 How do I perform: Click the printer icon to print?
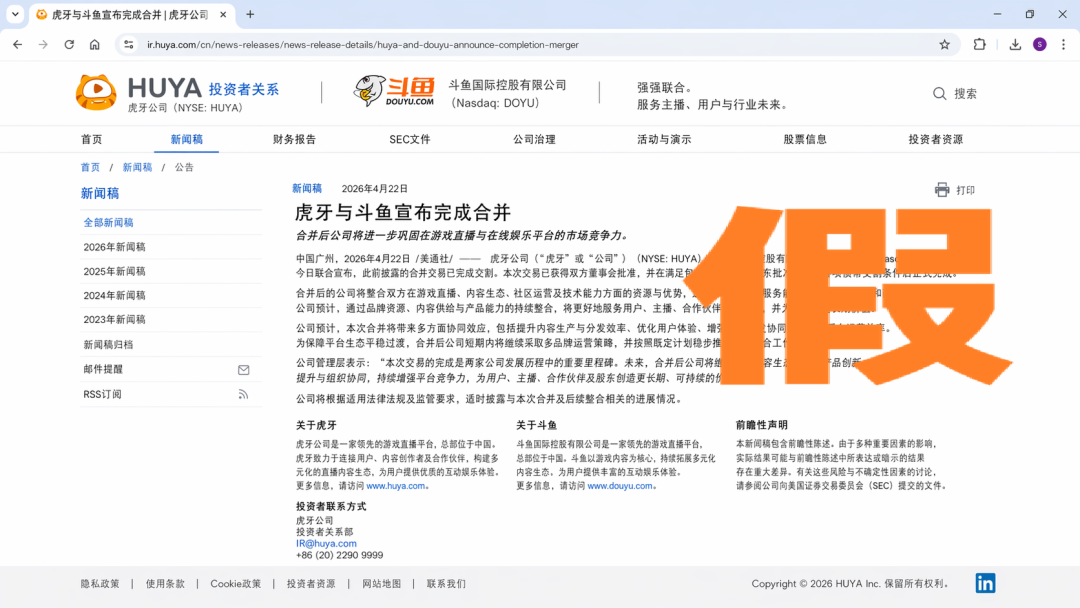tap(942, 190)
